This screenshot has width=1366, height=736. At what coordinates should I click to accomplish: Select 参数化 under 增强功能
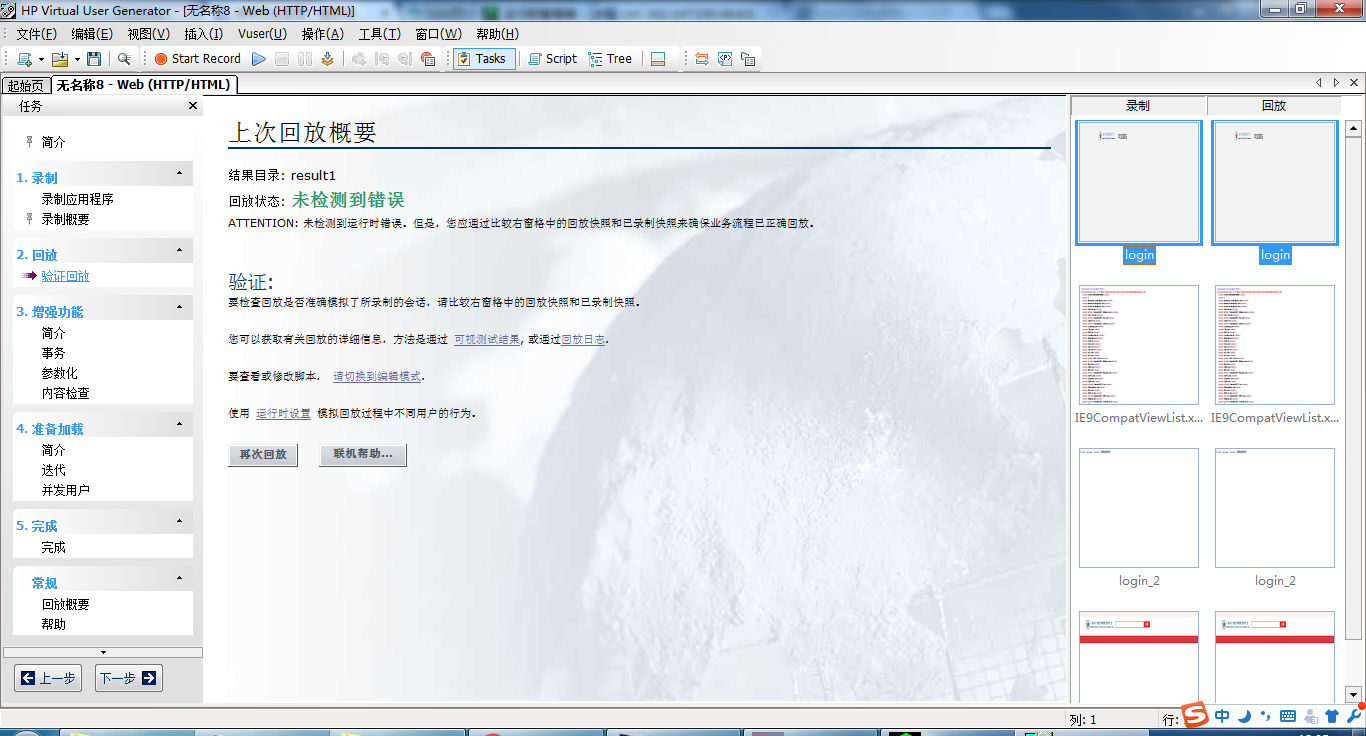60,373
